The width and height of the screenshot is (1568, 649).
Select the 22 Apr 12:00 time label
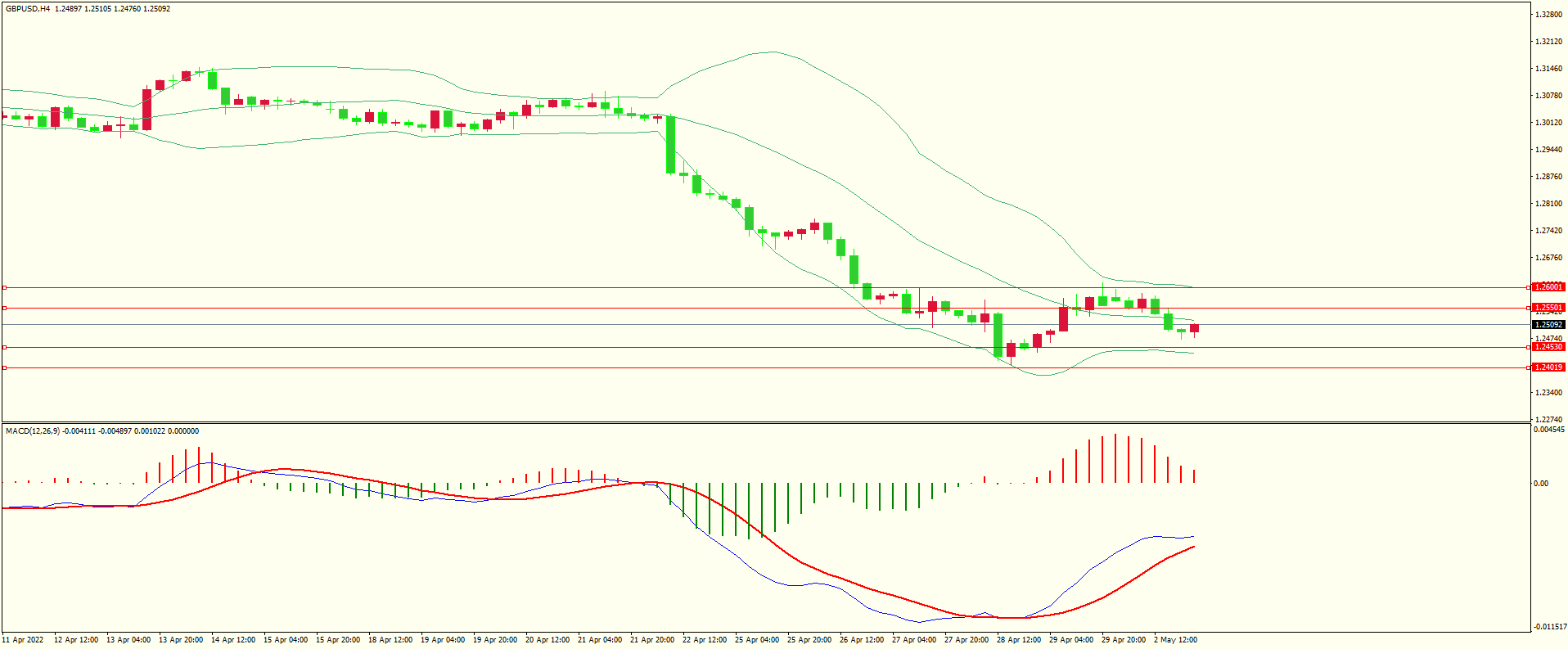(x=705, y=640)
